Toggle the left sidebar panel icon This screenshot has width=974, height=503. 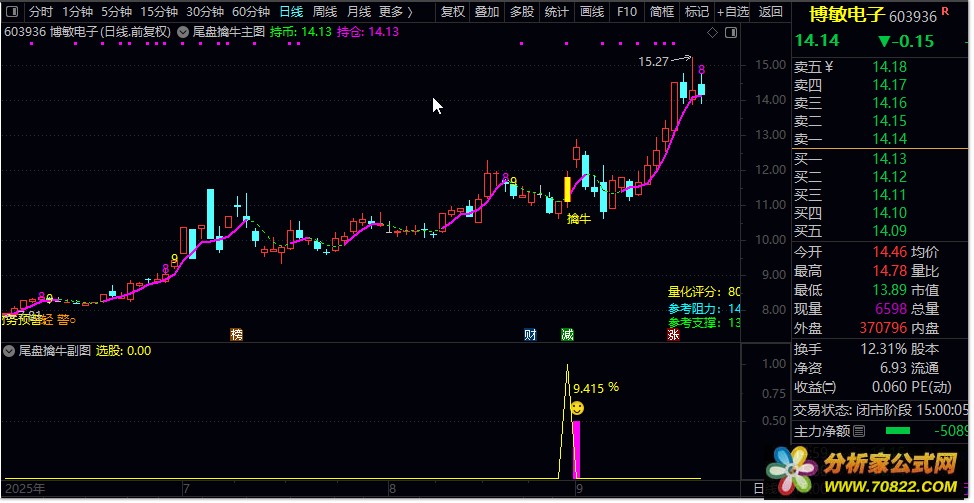click(x=12, y=11)
